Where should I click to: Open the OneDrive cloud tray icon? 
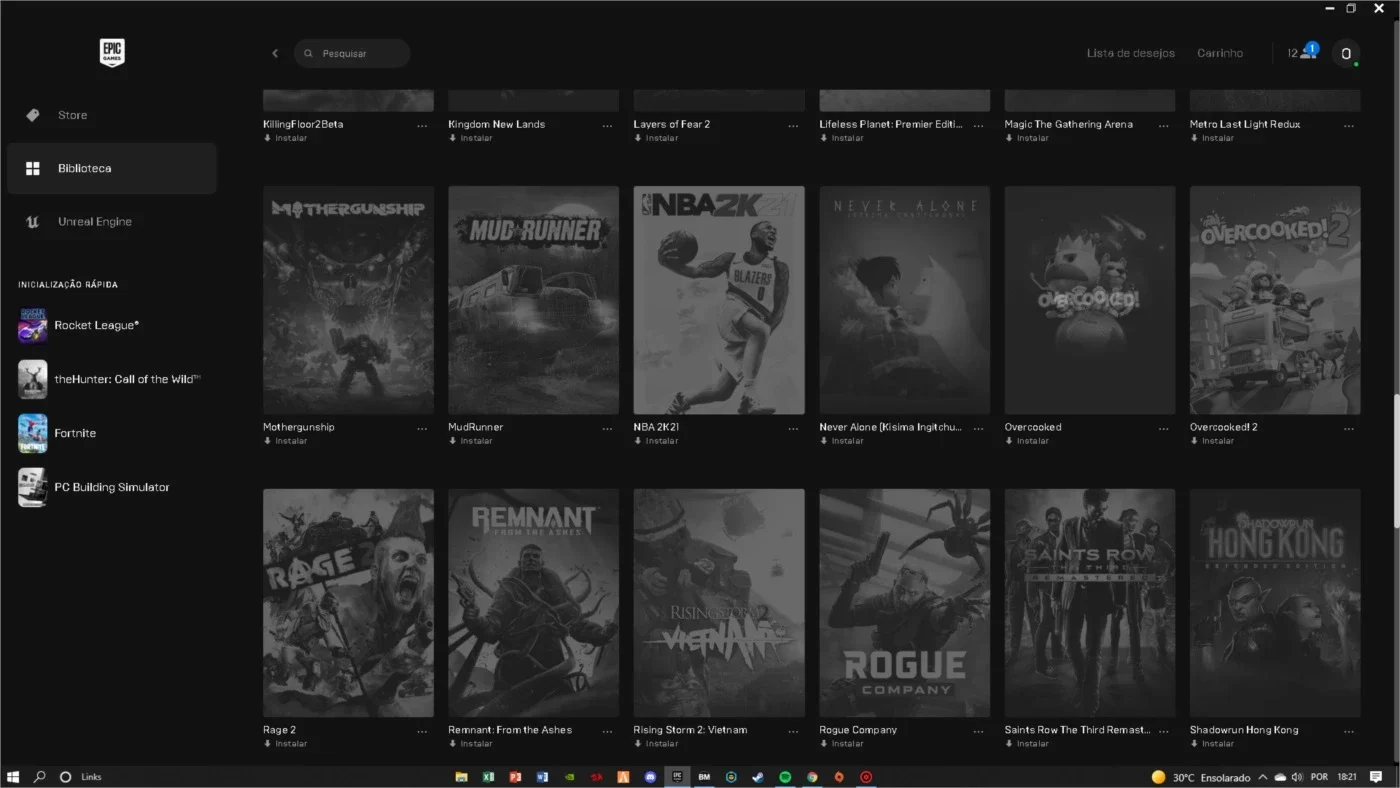(x=1280, y=777)
